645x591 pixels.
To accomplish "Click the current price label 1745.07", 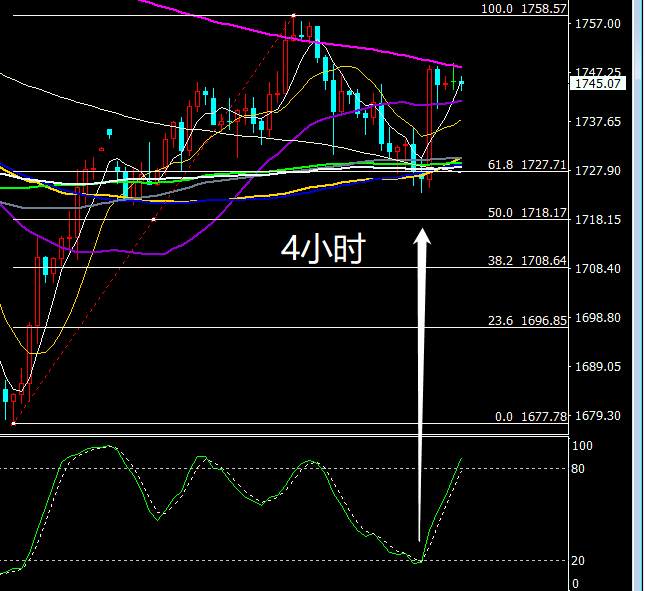I will (597, 84).
